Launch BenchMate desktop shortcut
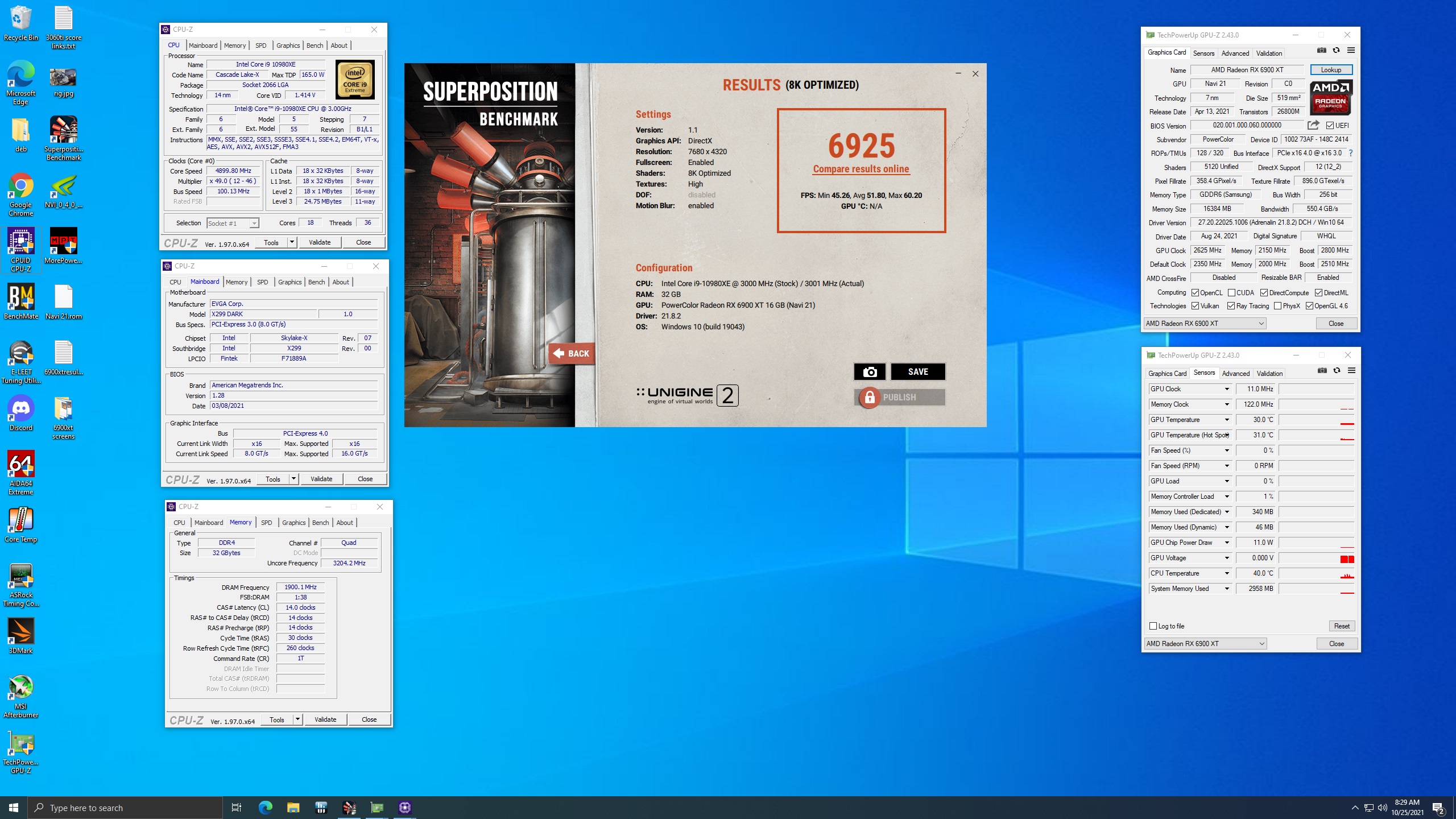Image resolution: width=1456 pixels, height=819 pixels. 21,301
